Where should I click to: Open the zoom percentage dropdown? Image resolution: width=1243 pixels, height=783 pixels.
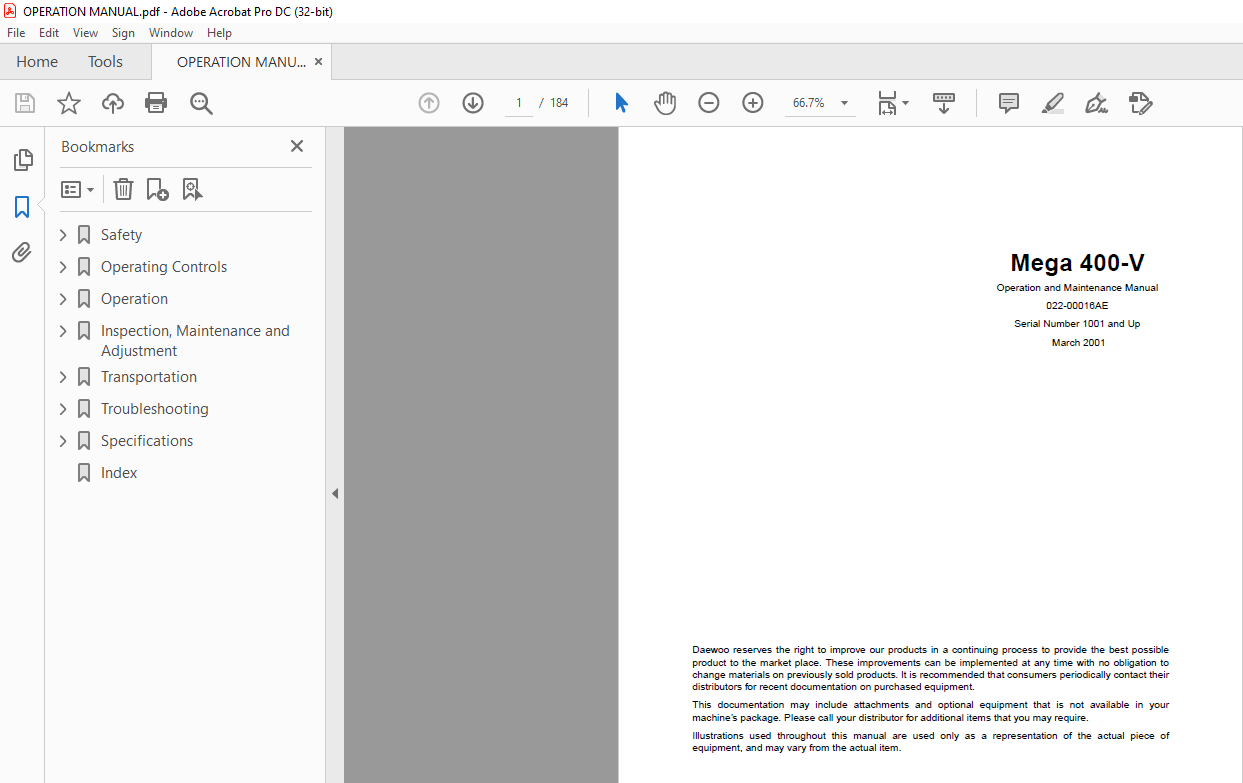click(x=844, y=103)
